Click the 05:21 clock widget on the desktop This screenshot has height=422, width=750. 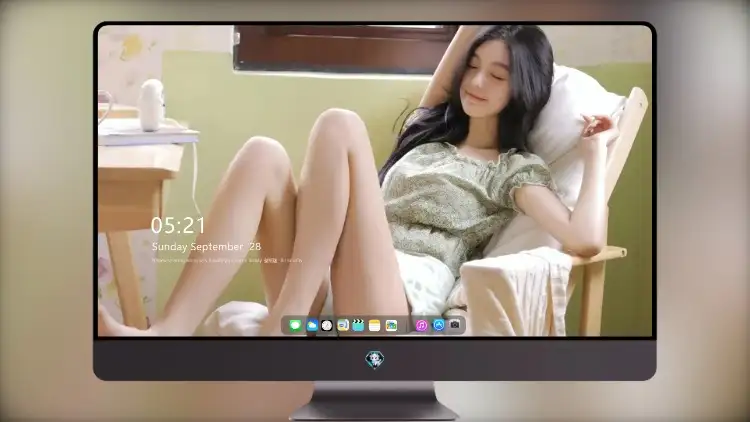[178, 225]
